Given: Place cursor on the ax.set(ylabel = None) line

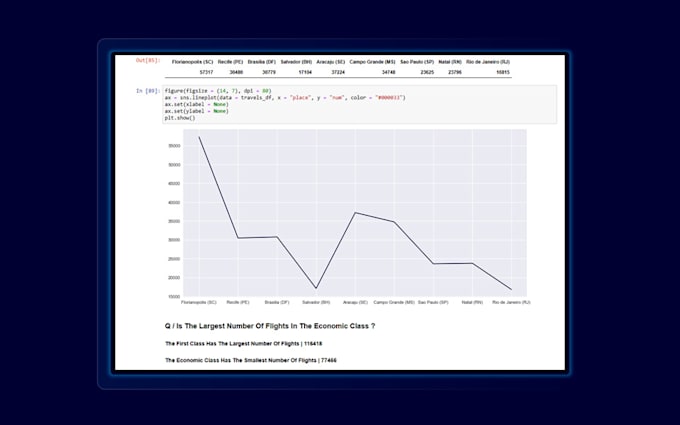Looking at the screenshot, I should pyautogui.click(x=196, y=111).
